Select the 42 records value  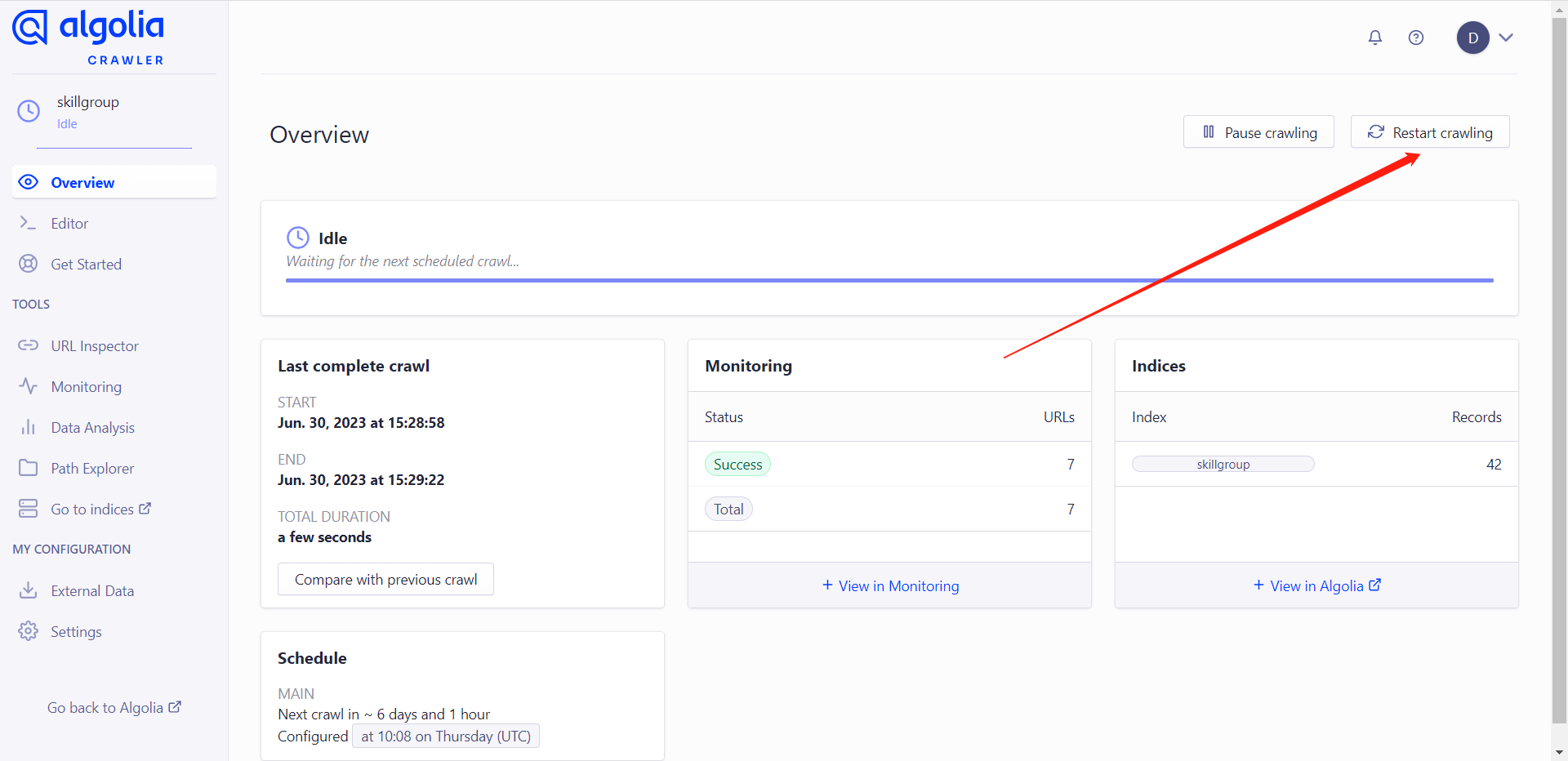[1494, 464]
